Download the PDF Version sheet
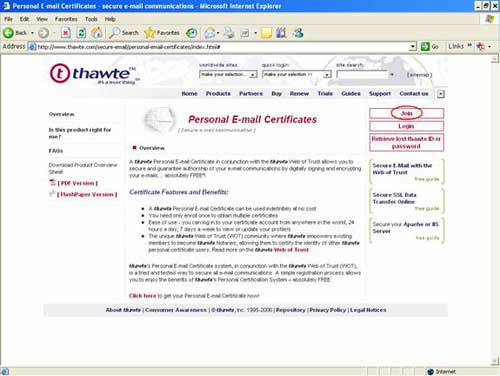This screenshot has width=500, height=376. click(77, 183)
